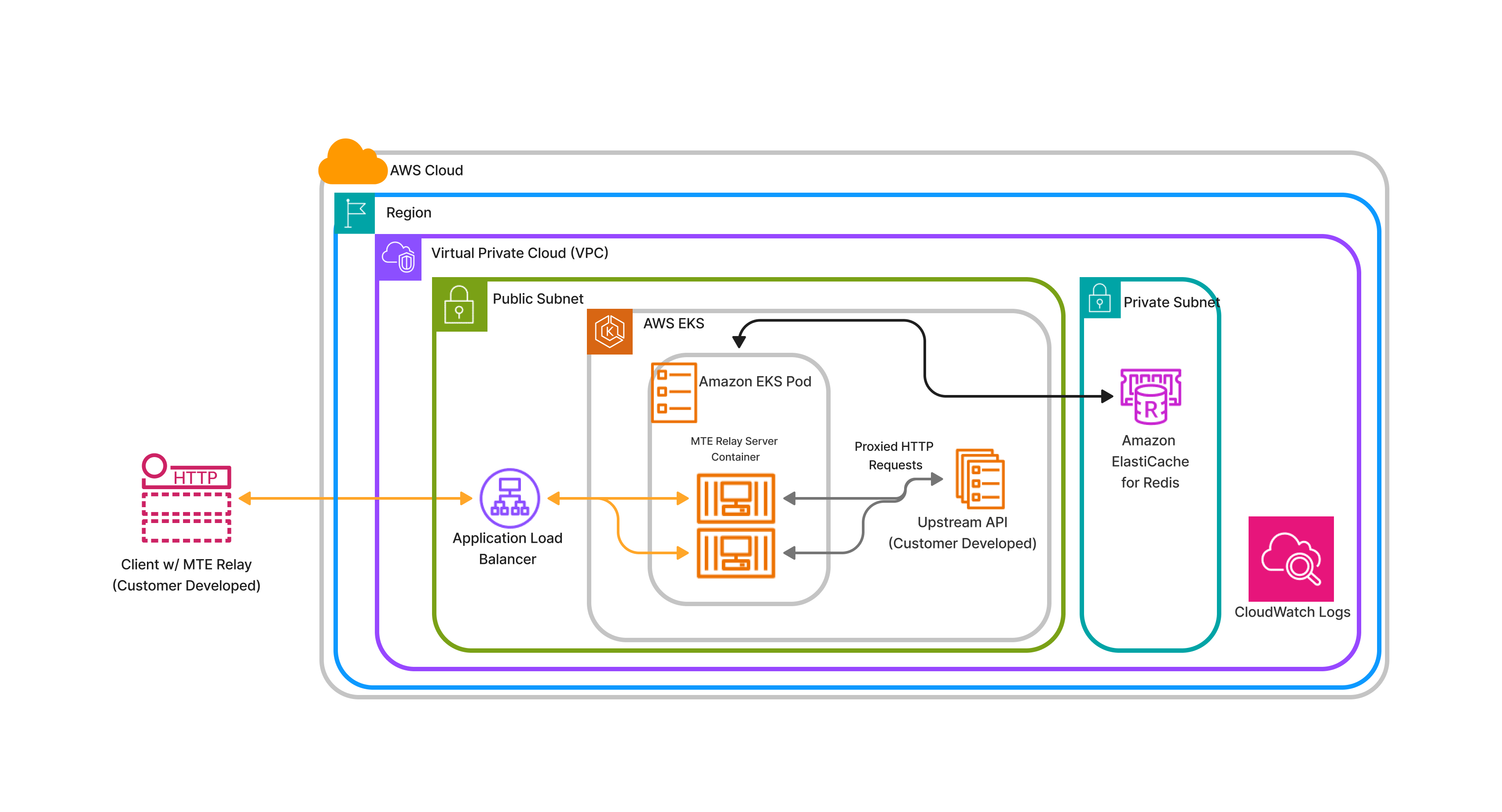Click the HTTP client icon
The height and width of the screenshot is (812, 1502).
point(187,498)
